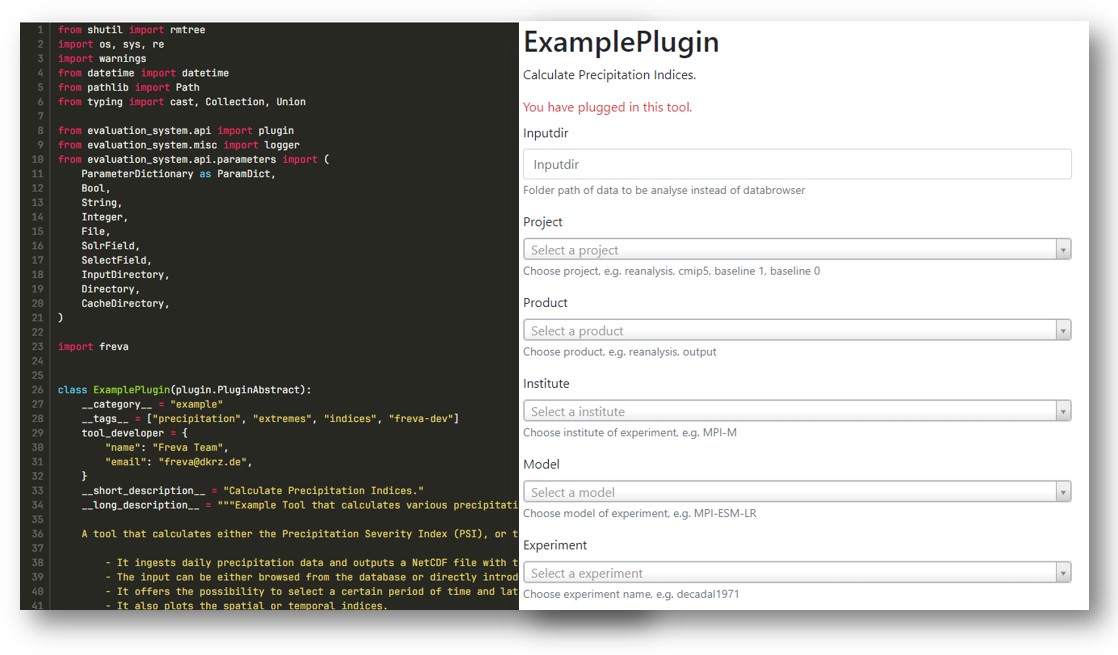
Task: Click the 'Select a model' placeholder text
Action: (x=573, y=492)
